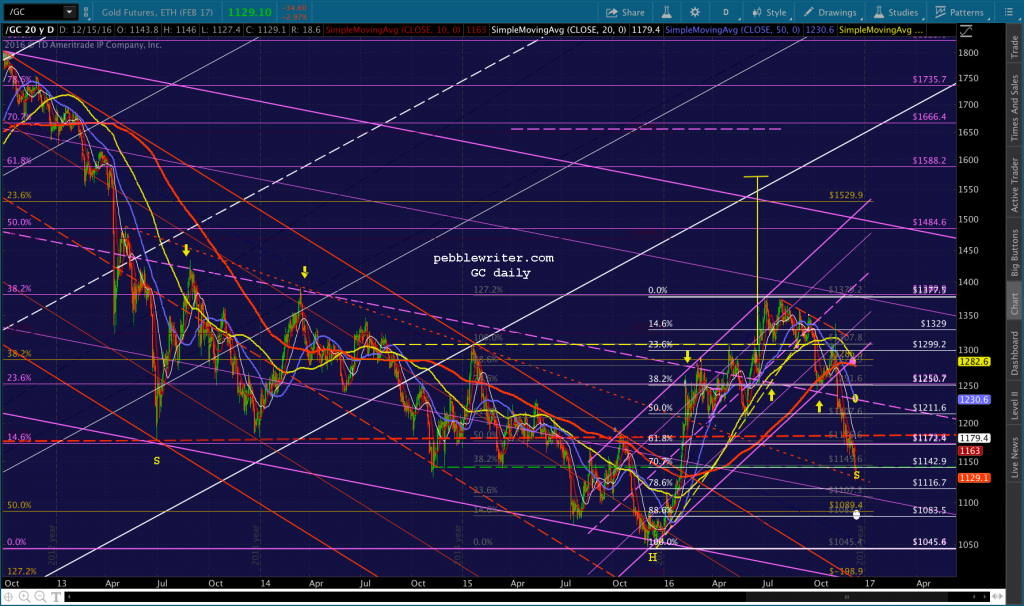
Task: Click the 1179.4 white price bubble
Action: pyautogui.click(x=974, y=438)
